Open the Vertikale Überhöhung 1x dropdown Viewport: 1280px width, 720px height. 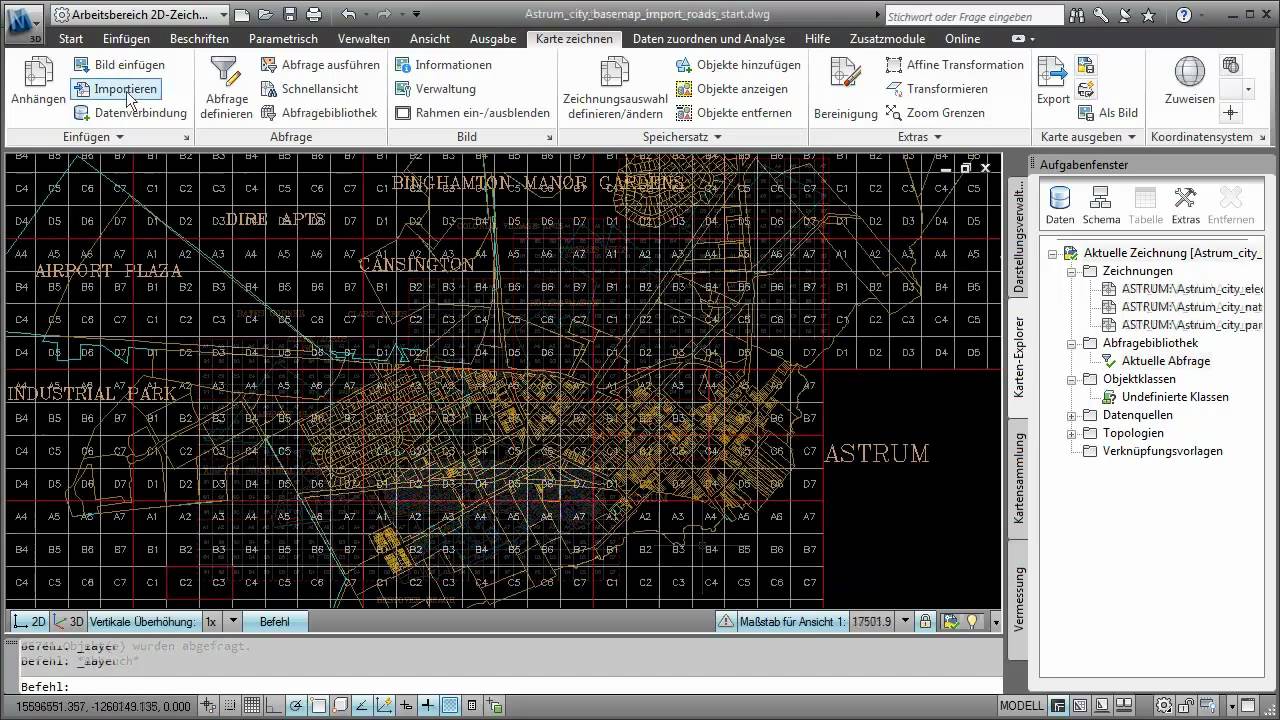[234, 621]
